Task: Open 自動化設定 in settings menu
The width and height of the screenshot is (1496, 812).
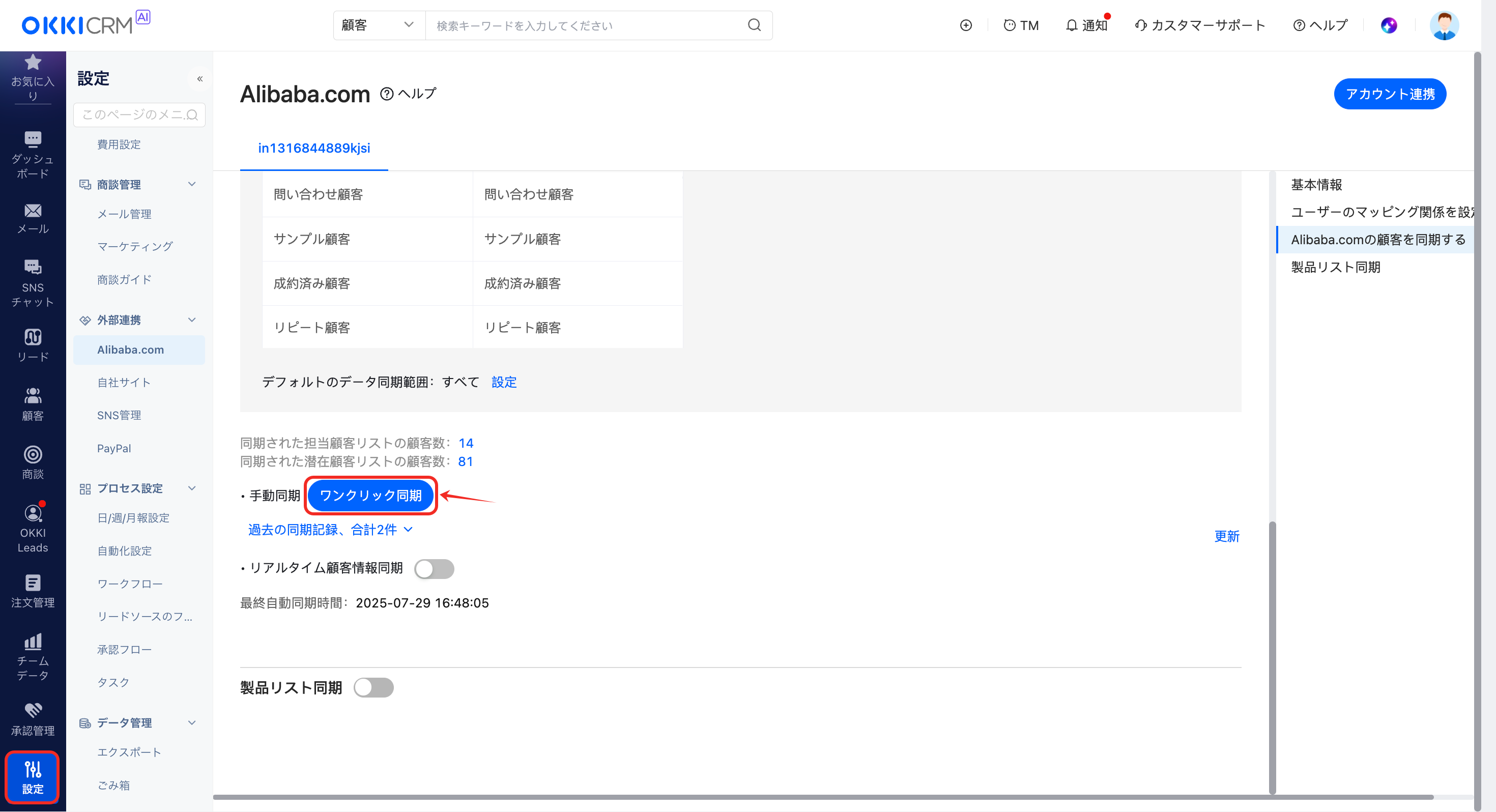Action: coord(124,550)
